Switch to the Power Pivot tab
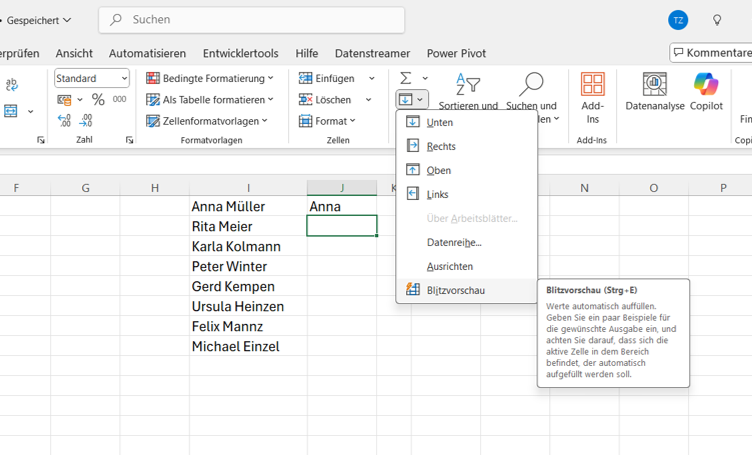This screenshot has height=455, width=752. click(x=456, y=53)
